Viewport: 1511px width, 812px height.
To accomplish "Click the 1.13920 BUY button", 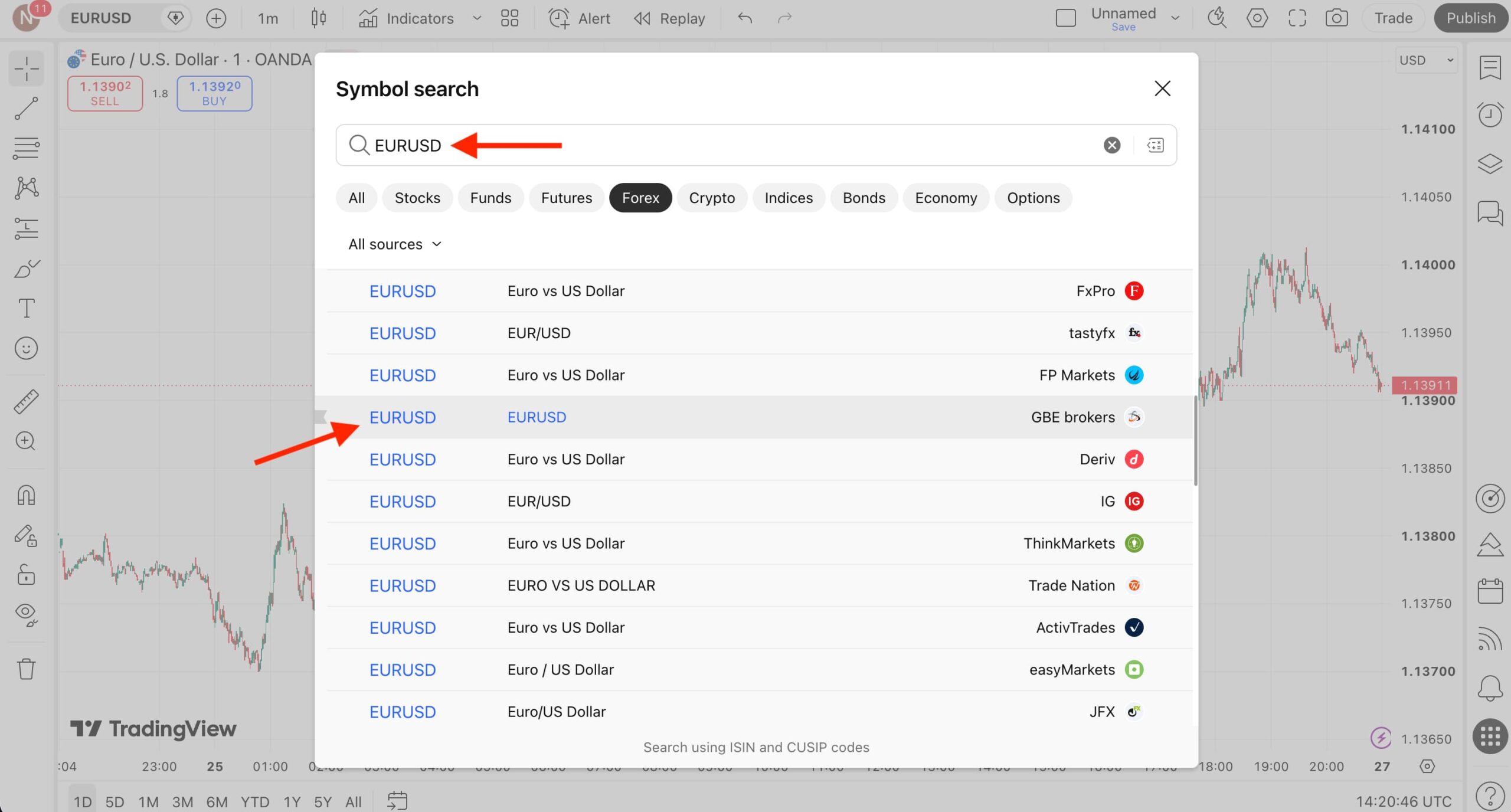I will (214, 93).
